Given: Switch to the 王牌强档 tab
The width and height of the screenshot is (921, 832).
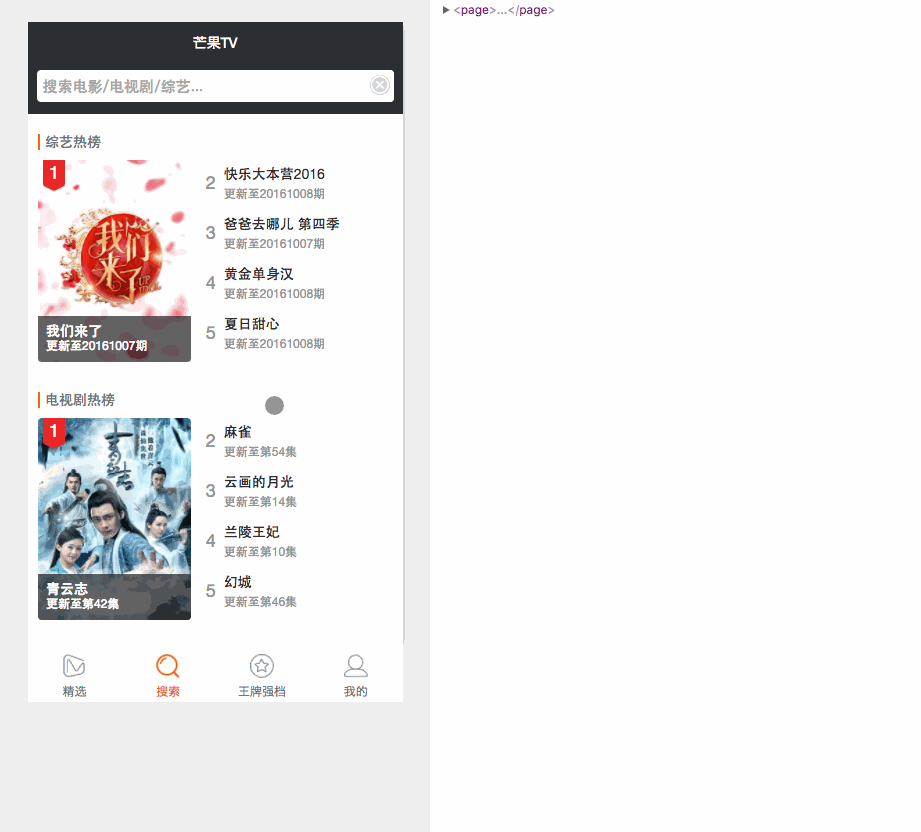Looking at the screenshot, I should (x=261, y=673).
